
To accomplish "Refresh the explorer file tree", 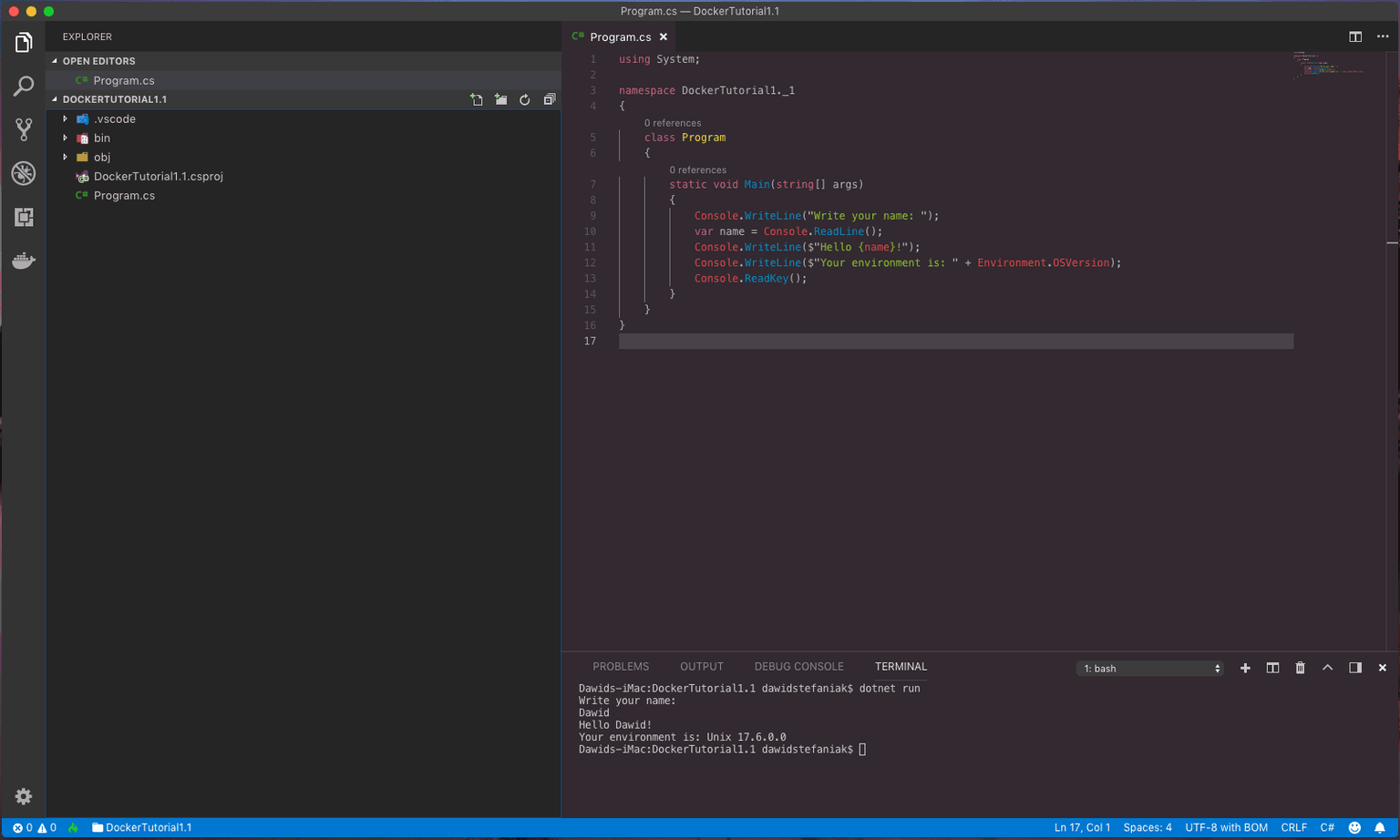I will coord(525,99).
